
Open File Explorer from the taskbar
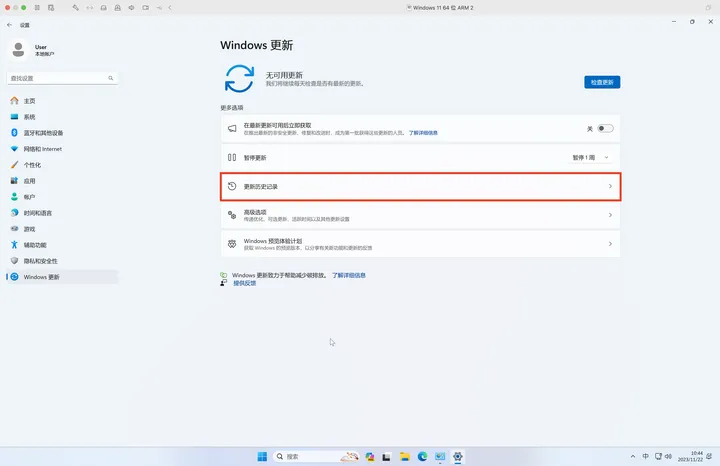(x=405, y=456)
